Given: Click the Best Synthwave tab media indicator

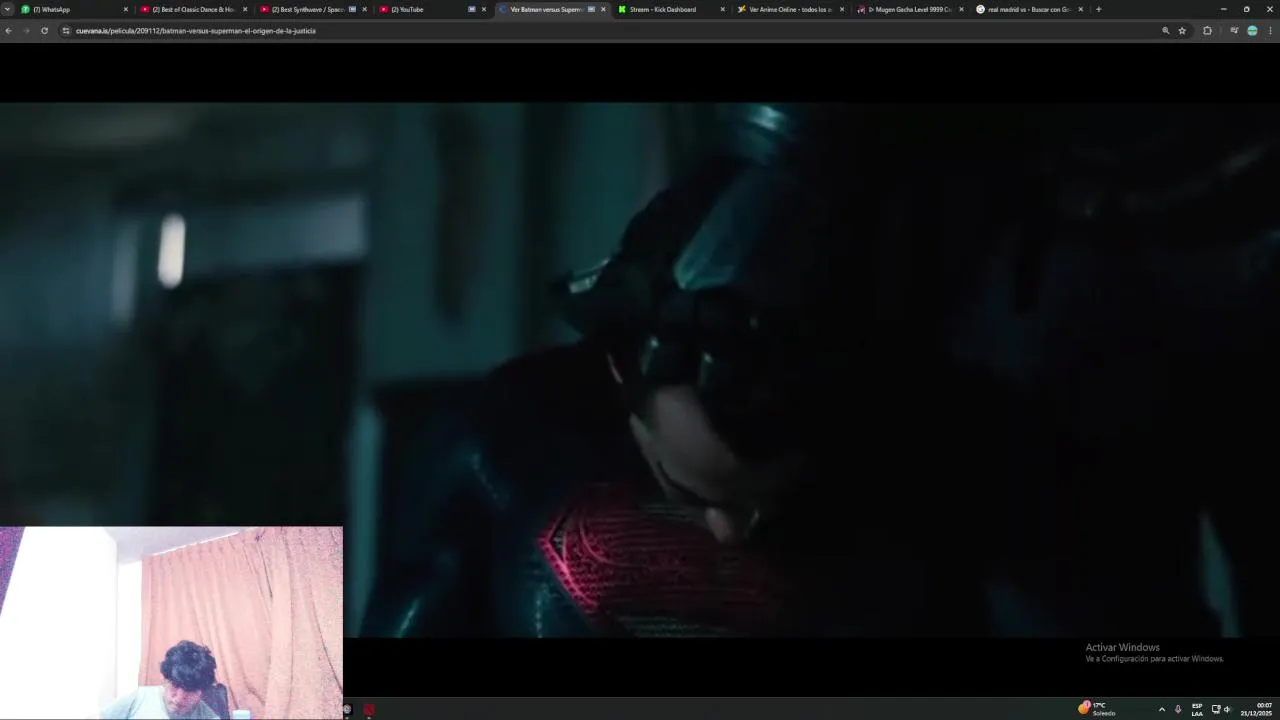Looking at the screenshot, I should (352, 9).
